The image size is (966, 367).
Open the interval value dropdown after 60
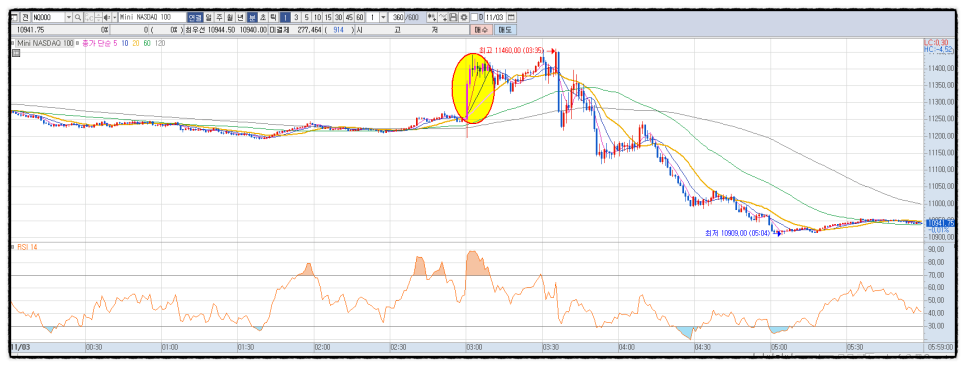384,17
